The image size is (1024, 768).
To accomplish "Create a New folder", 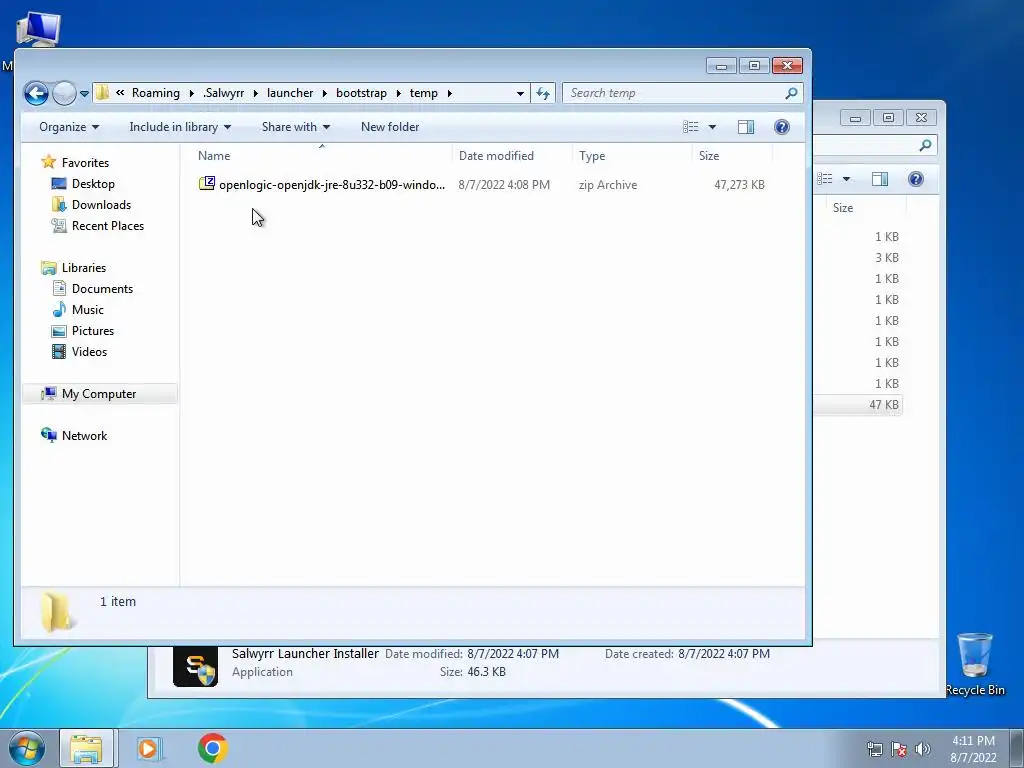I will [390, 127].
